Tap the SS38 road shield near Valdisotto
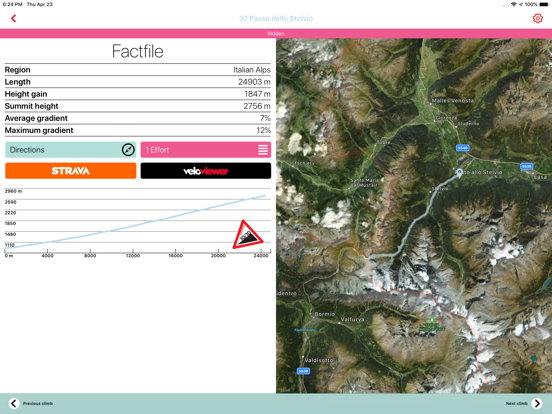Image resolution: width=552 pixels, height=414 pixels. coord(303,371)
